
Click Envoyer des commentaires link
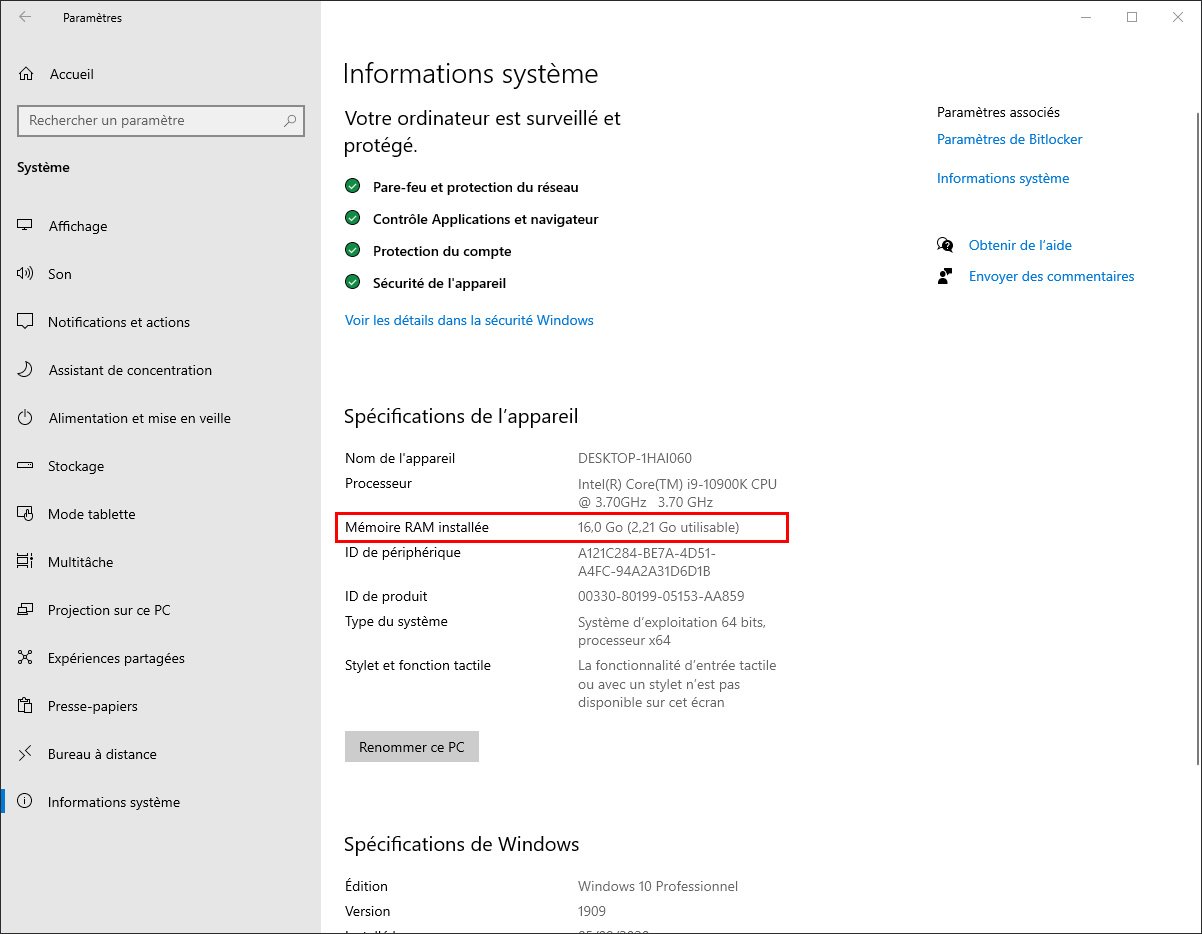[x=1051, y=276]
